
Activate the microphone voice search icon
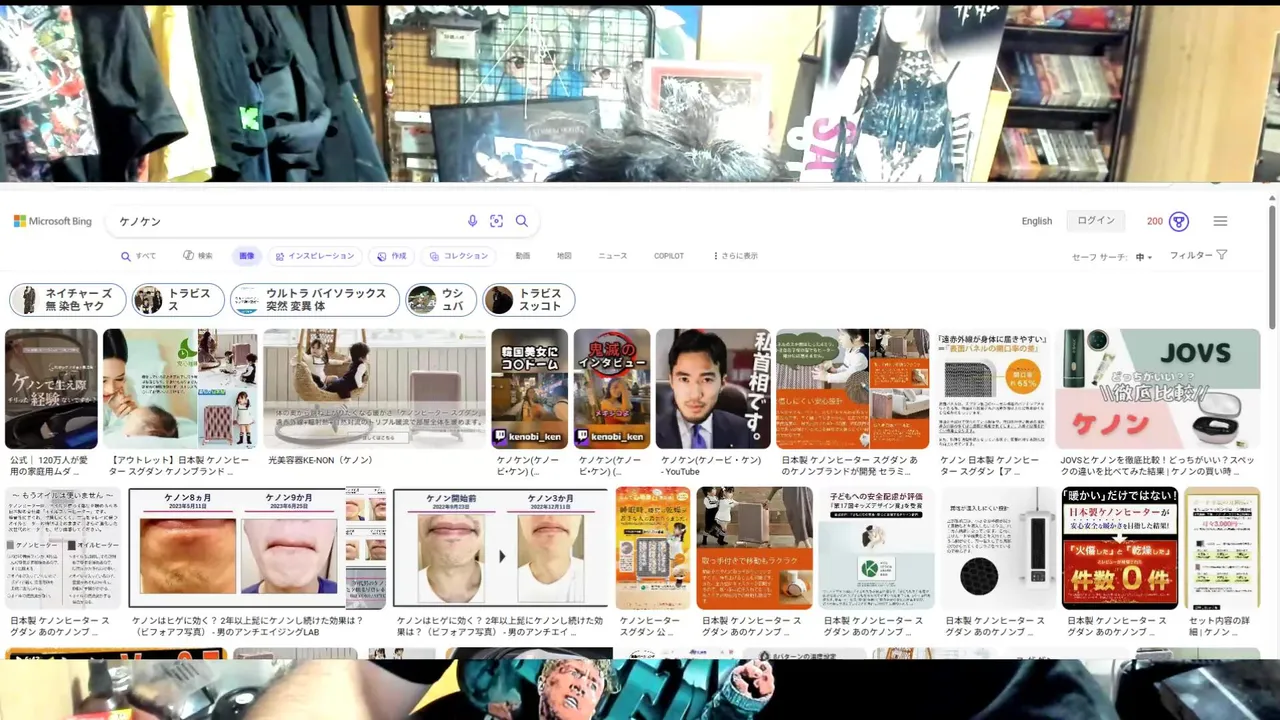[x=472, y=221]
